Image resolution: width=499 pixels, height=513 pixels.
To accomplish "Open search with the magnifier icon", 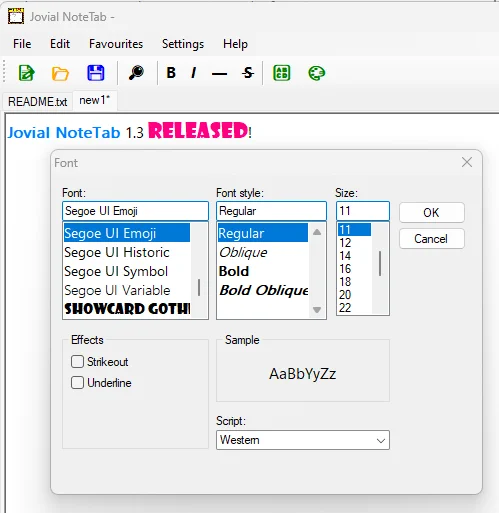I will tap(136, 73).
